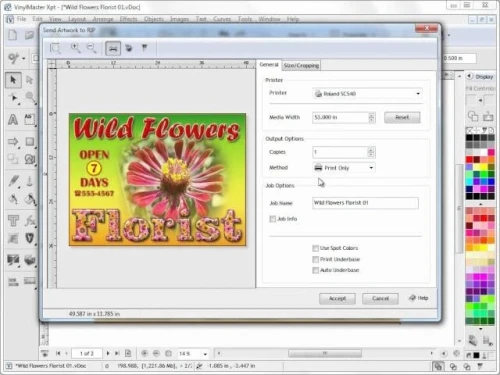Adjust the Media Width spinner arrows
500x375 pixels.
click(x=371, y=117)
